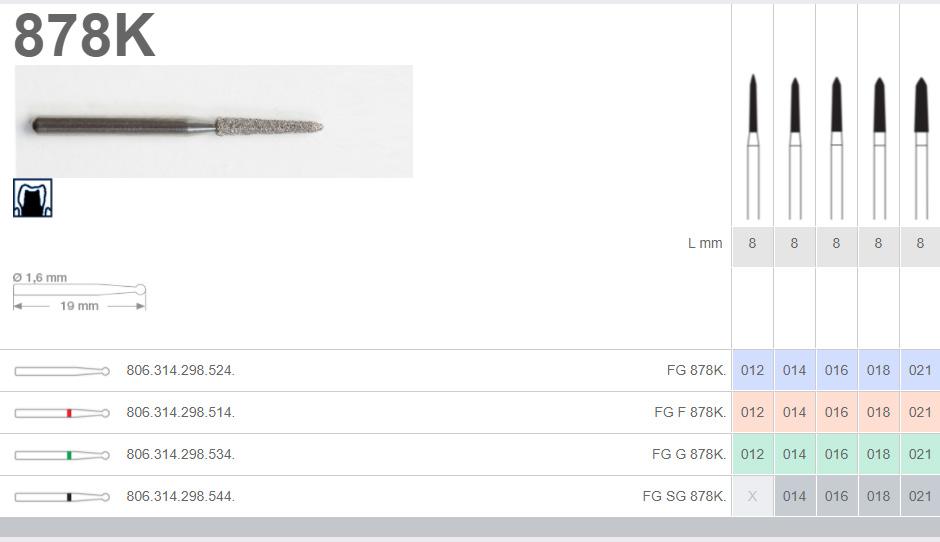Click order code 806.314.298.524.
940x542 pixels.
pyautogui.click(x=180, y=371)
